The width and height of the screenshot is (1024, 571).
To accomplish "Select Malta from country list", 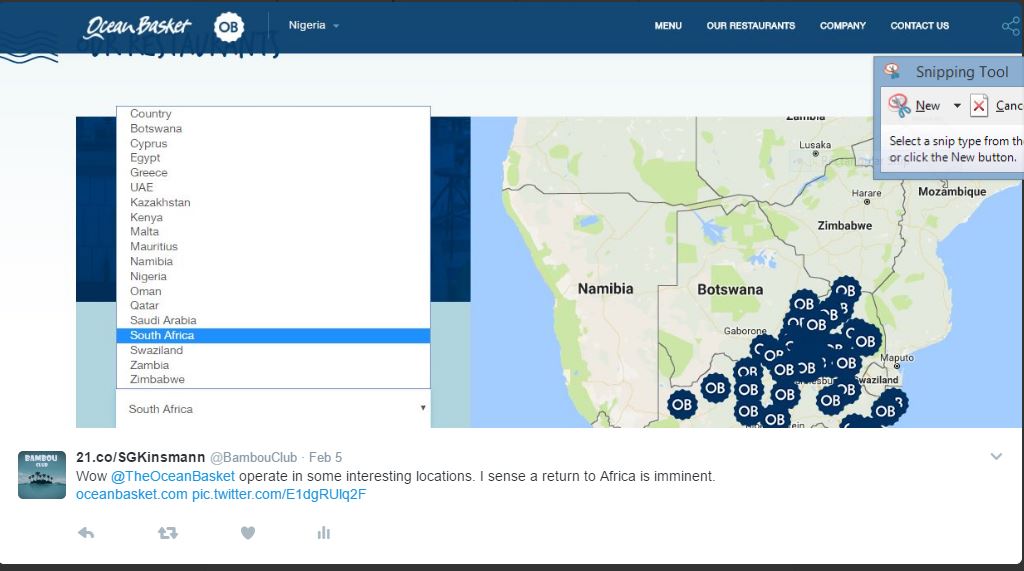I will pos(273,232).
